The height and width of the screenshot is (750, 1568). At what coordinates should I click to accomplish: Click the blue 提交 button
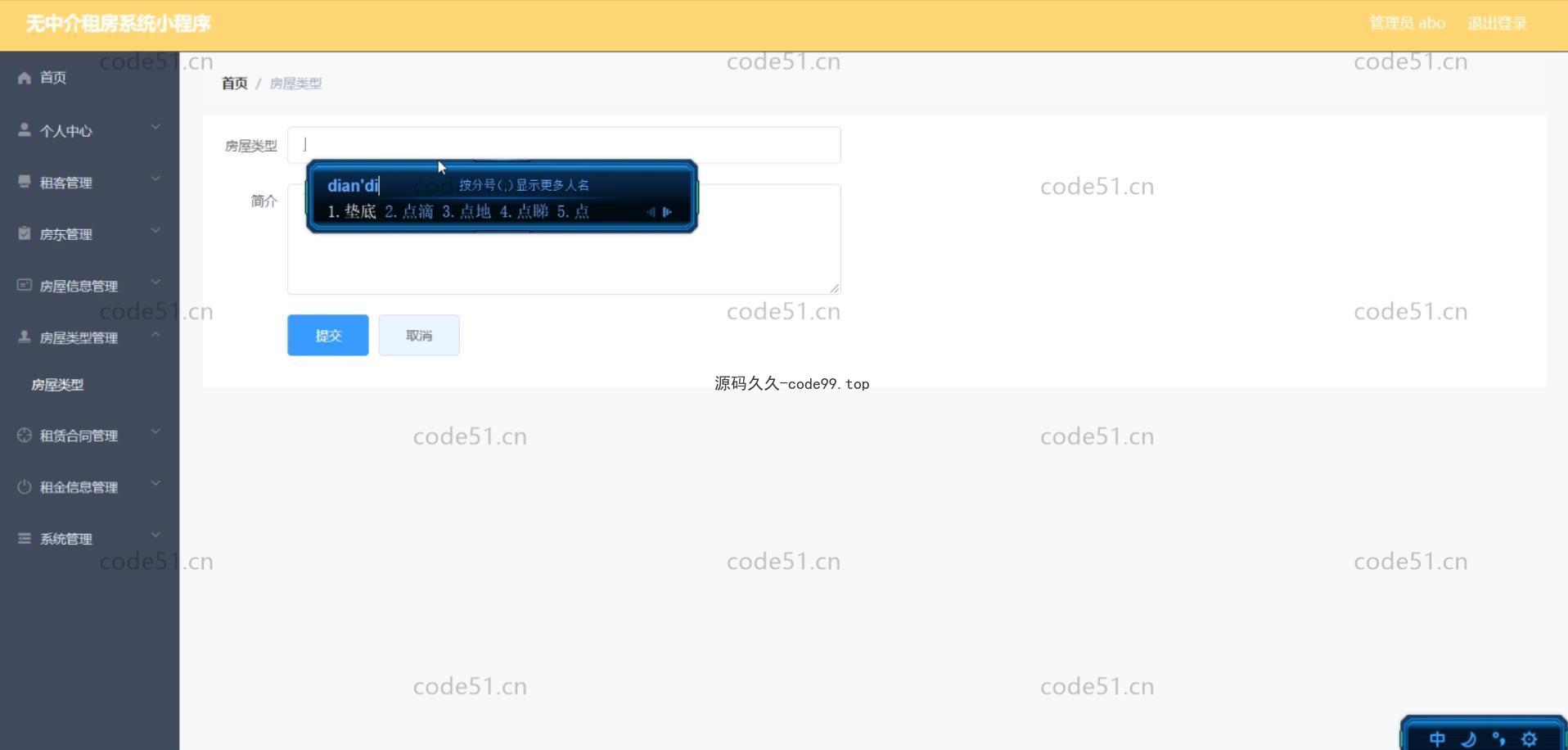(x=328, y=335)
